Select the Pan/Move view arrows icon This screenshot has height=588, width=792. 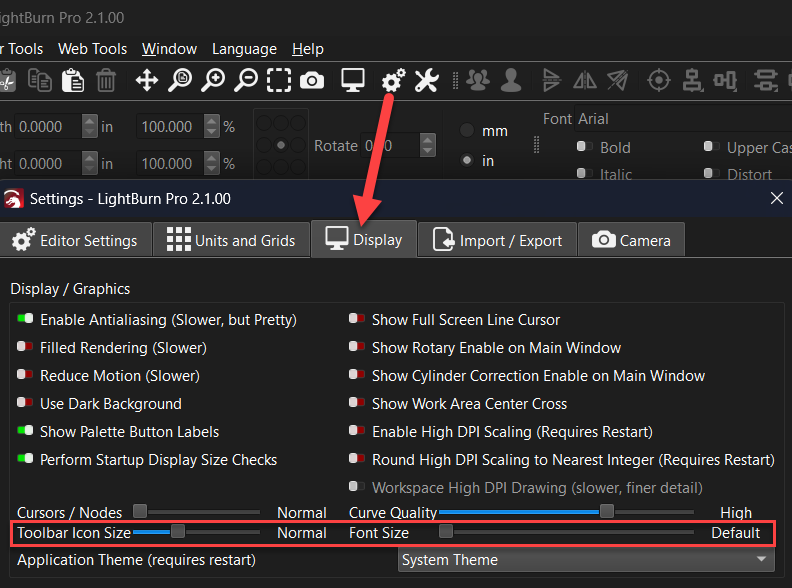pos(146,80)
